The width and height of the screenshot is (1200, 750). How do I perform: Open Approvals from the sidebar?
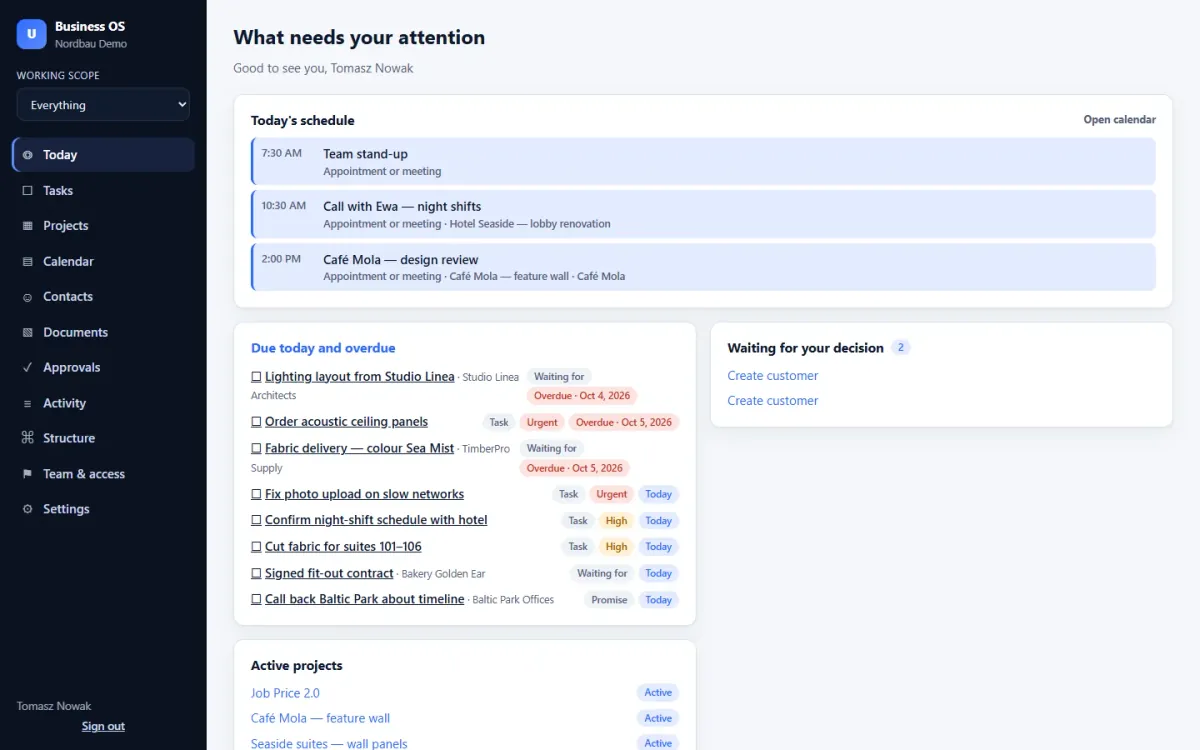(103, 367)
